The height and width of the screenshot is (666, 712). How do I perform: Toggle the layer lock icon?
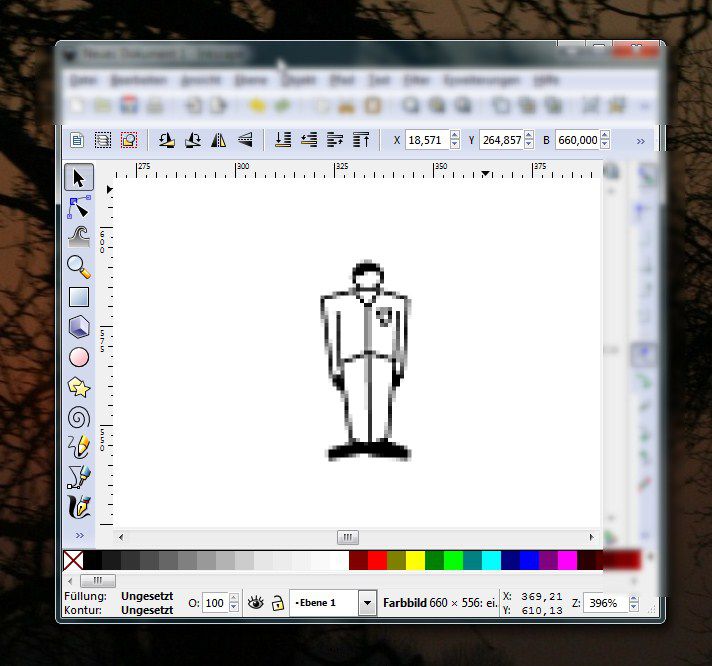278,603
